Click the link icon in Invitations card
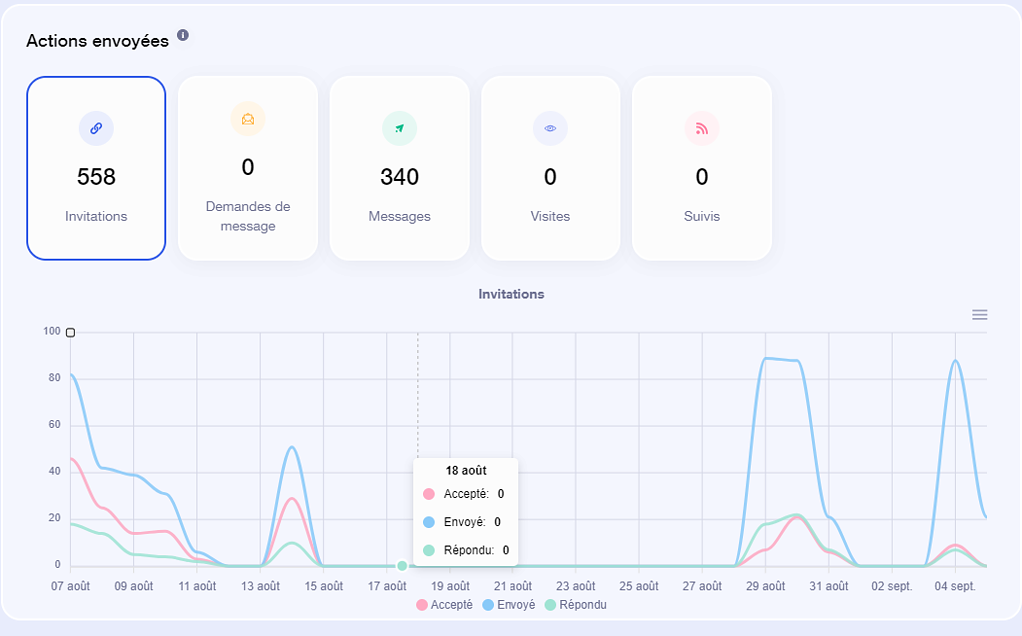The image size is (1022, 636). click(96, 128)
